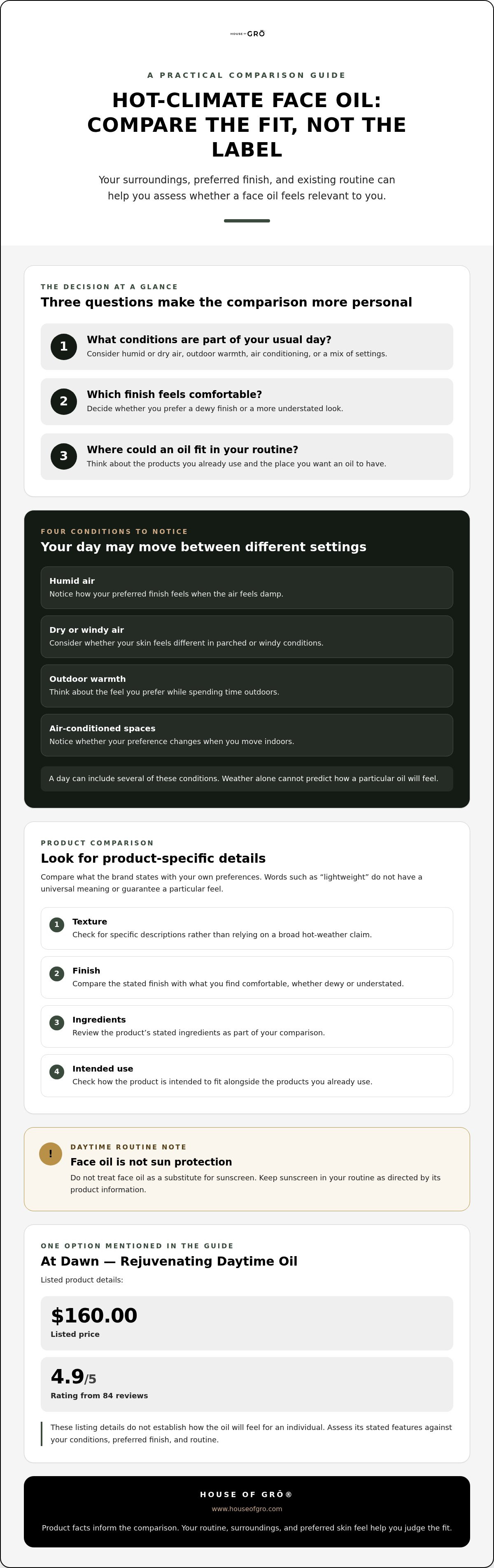Click the Ingredients step number badge
494x1568 pixels.
click(x=56, y=1022)
